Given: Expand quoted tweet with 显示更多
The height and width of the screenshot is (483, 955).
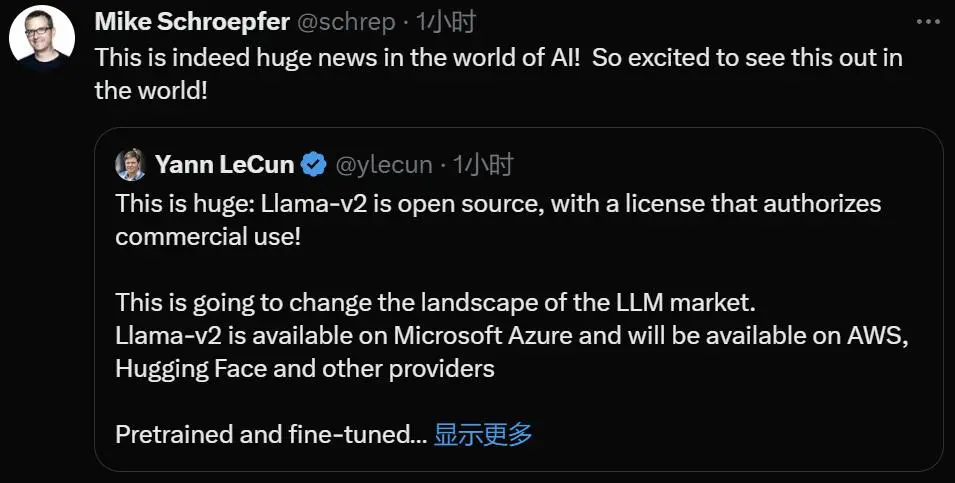Looking at the screenshot, I should [483, 434].
